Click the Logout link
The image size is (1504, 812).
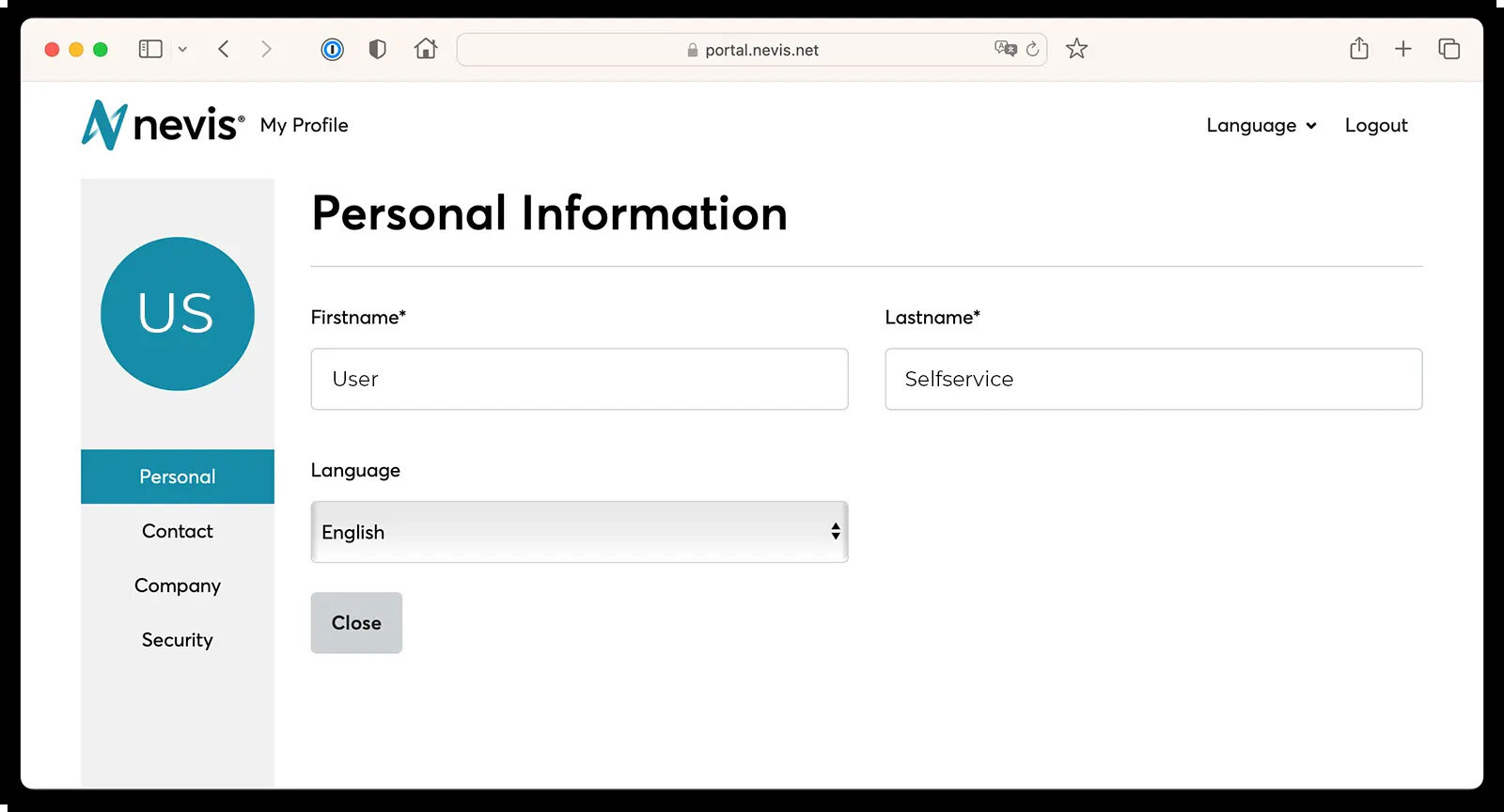pyautogui.click(x=1376, y=126)
